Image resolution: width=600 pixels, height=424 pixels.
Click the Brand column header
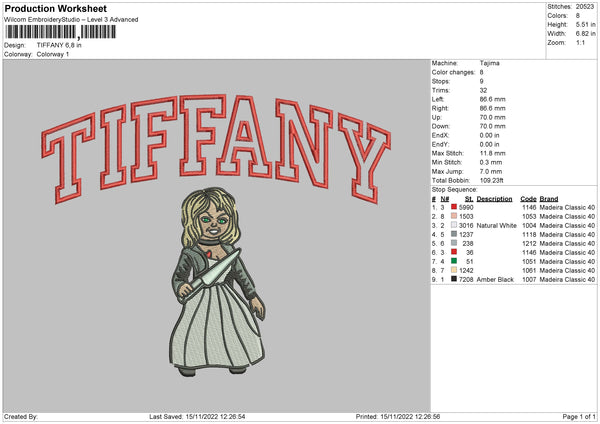click(x=550, y=198)
